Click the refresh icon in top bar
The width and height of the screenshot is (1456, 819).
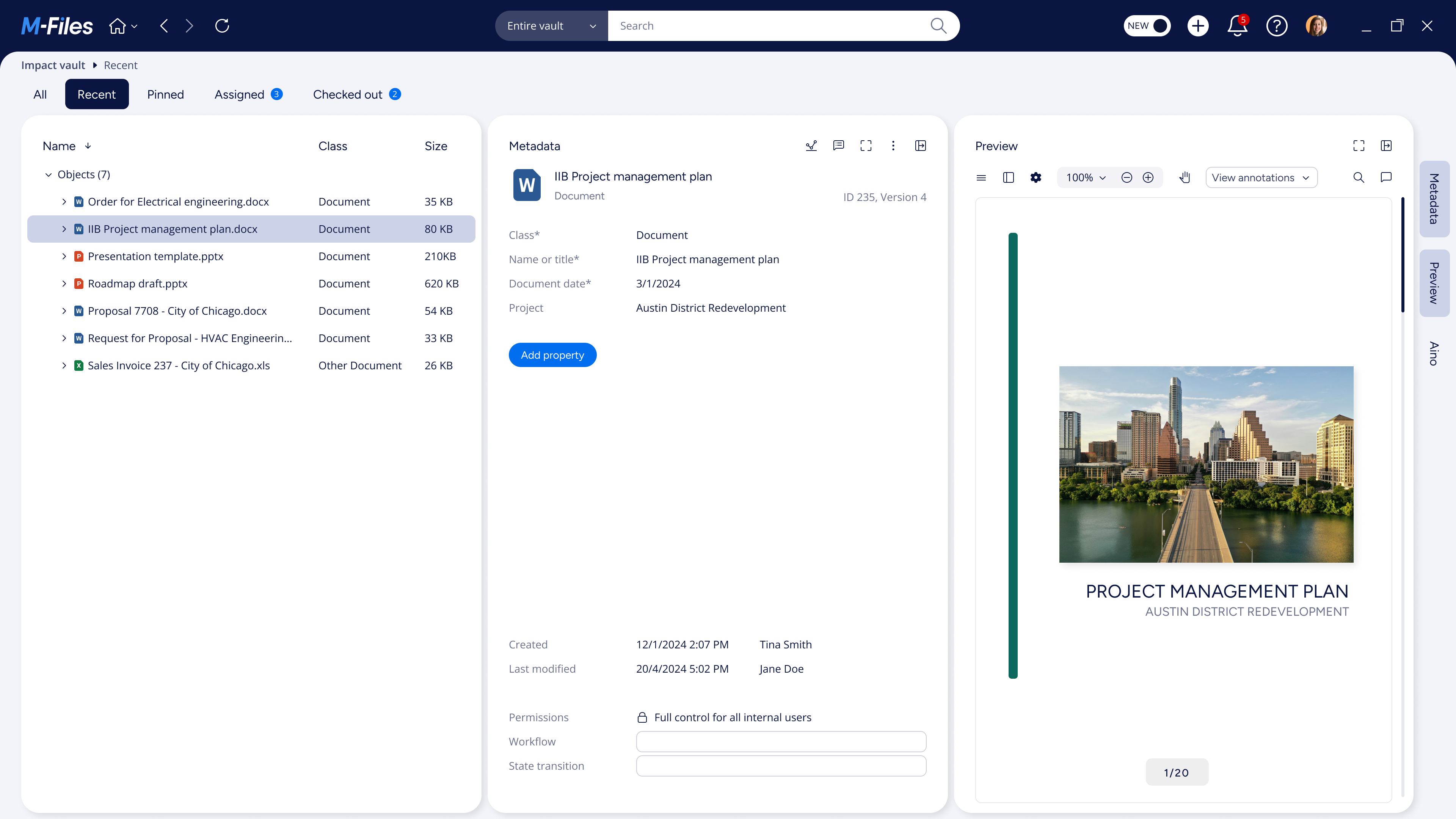pos(222,26)
